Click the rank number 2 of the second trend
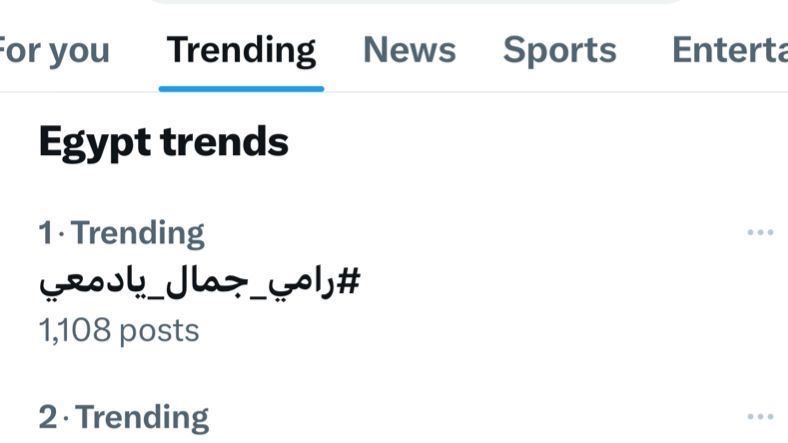 [x=47, y=417]
